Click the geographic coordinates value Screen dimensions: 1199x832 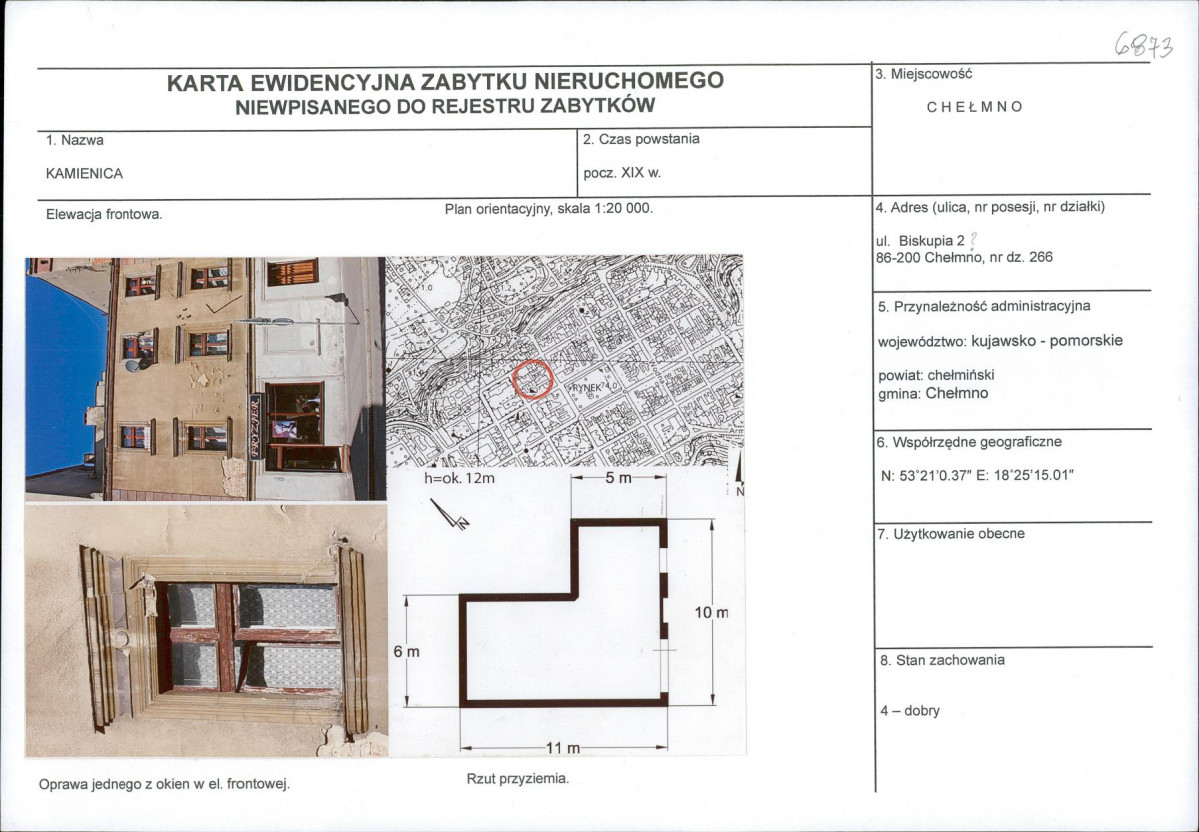pos(977,475)
